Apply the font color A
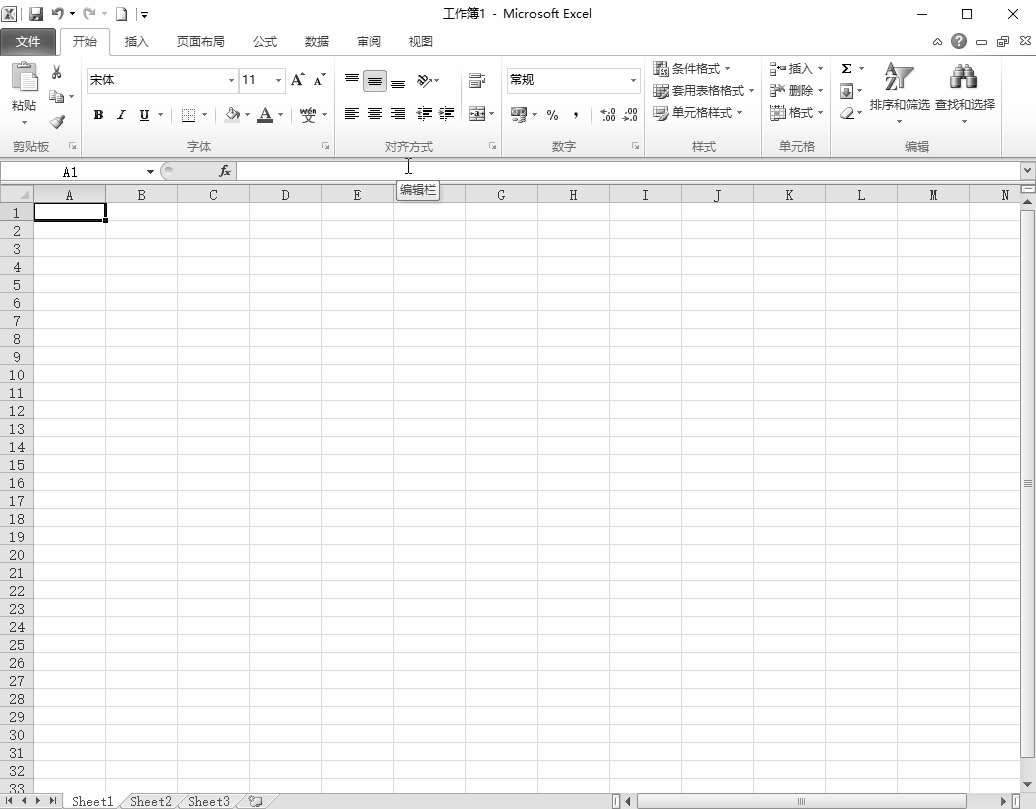1036x809 pixels. 265,114
